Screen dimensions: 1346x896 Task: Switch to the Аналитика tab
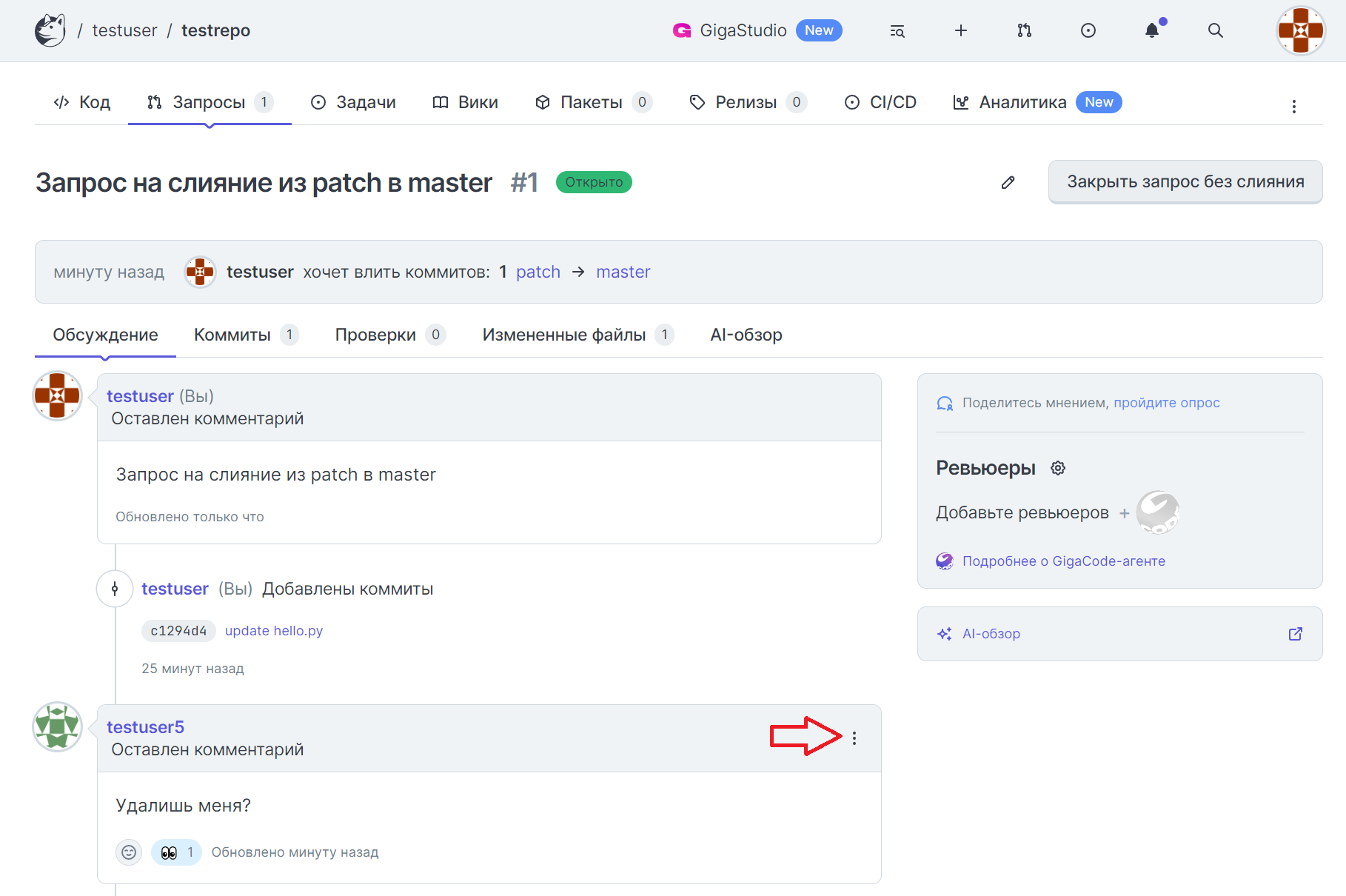point(1037,102)
